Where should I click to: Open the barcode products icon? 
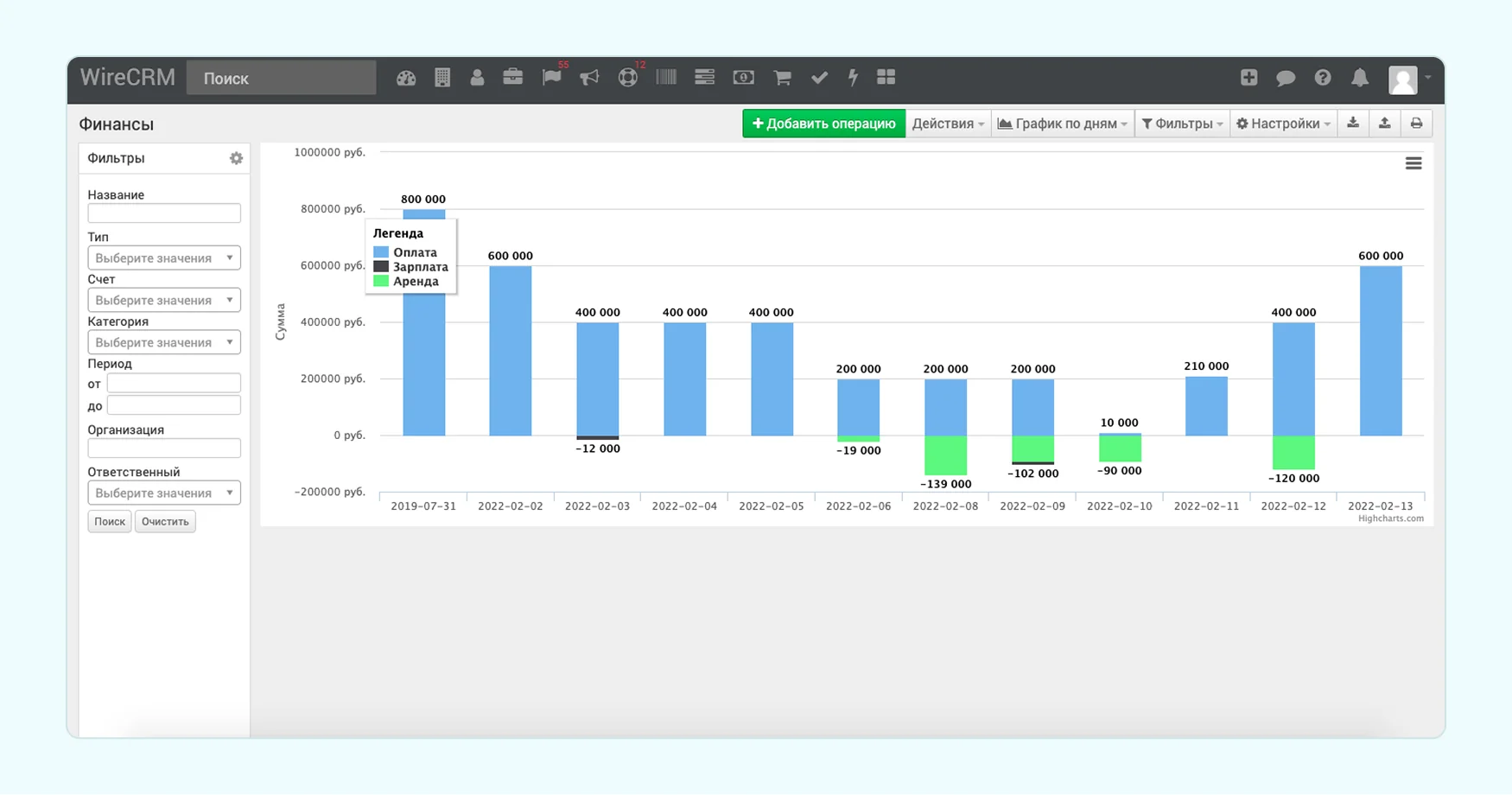click(x=666, y=78)
